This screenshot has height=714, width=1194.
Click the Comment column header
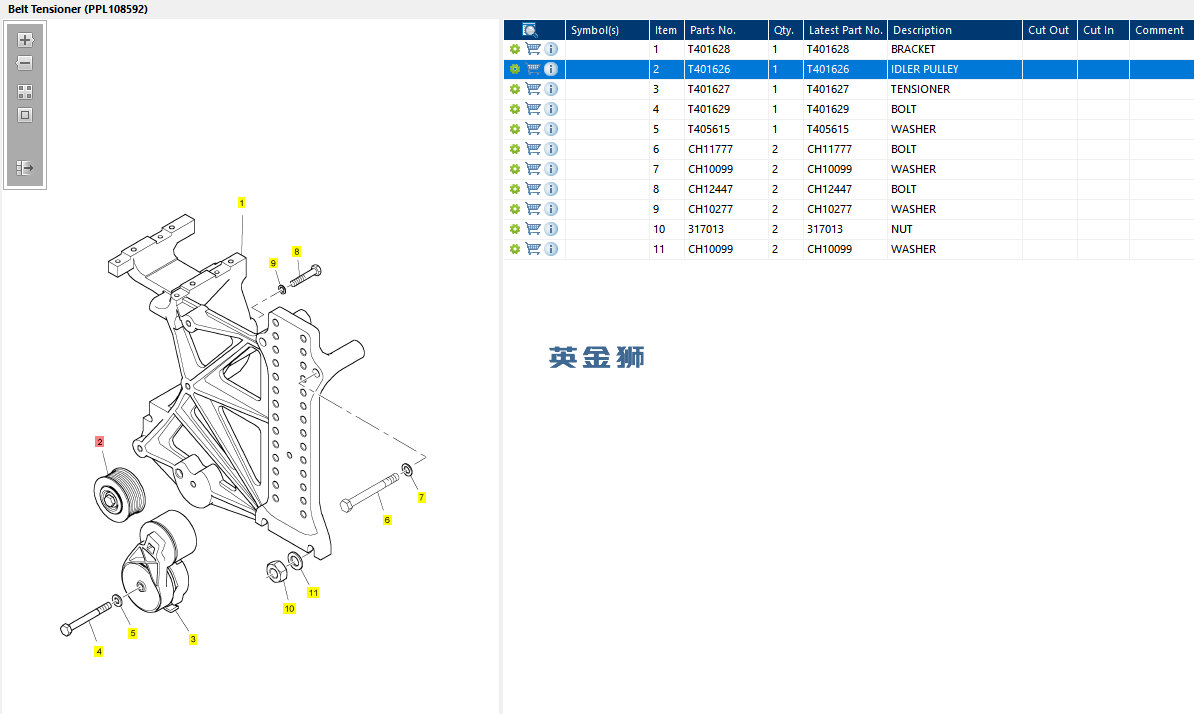1161,30
